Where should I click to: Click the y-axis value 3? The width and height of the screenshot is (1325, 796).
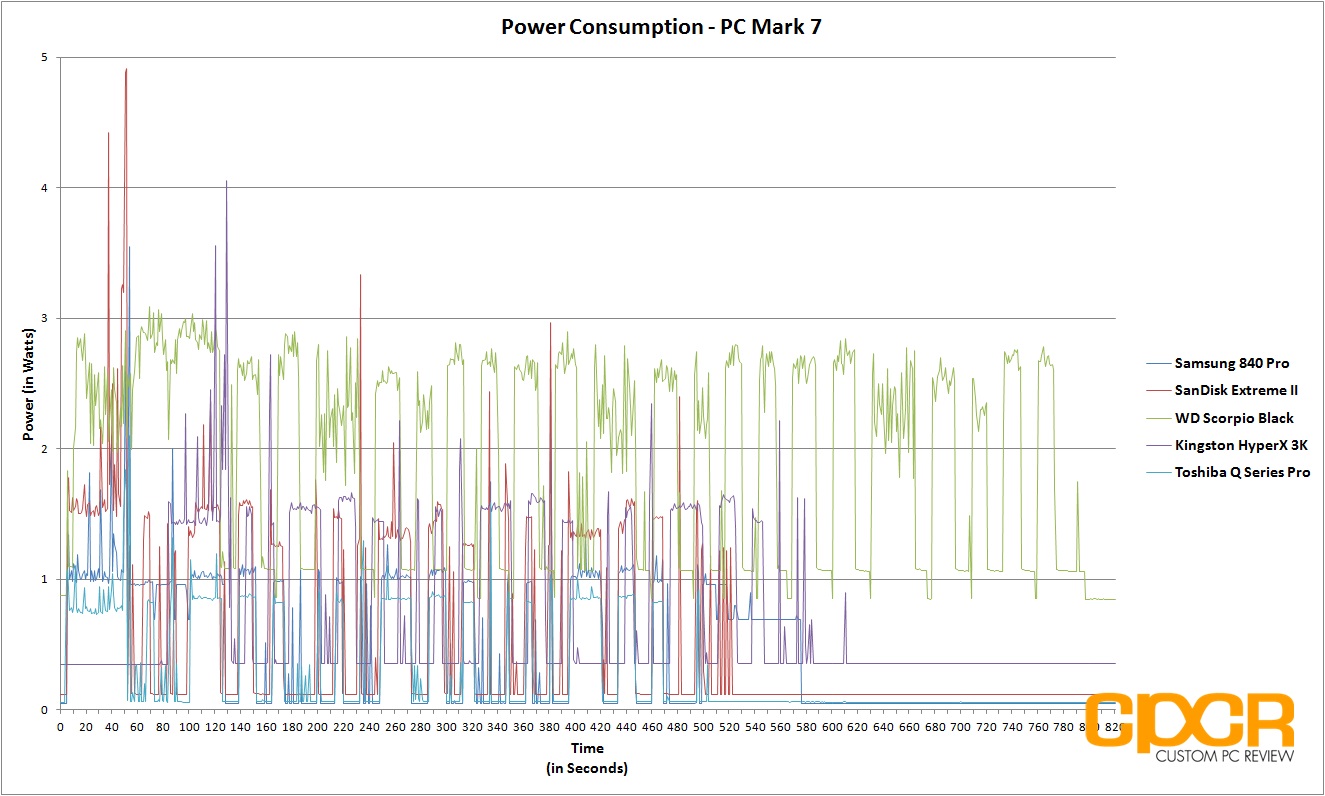coord(45,319)
